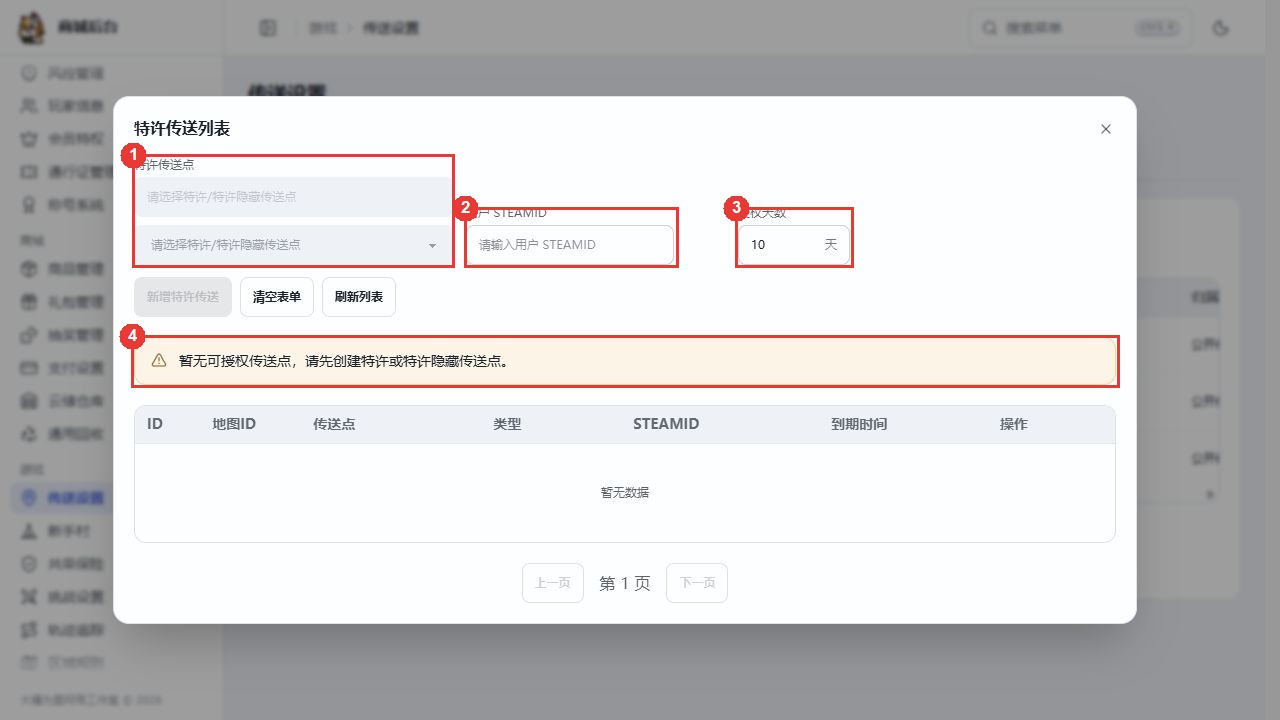1280x720 pixels.
Task: Click the 用户 STEAMID input field
Action: pyautogui.click(x=570, y=245)
